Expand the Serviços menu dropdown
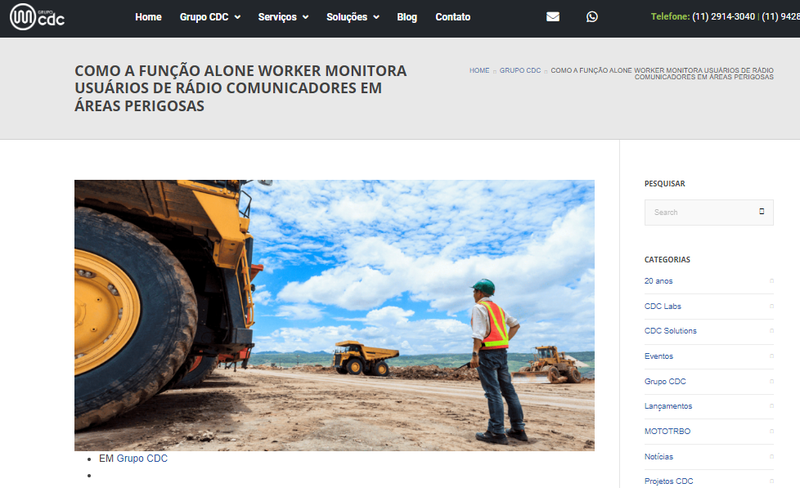 point(283,17)
